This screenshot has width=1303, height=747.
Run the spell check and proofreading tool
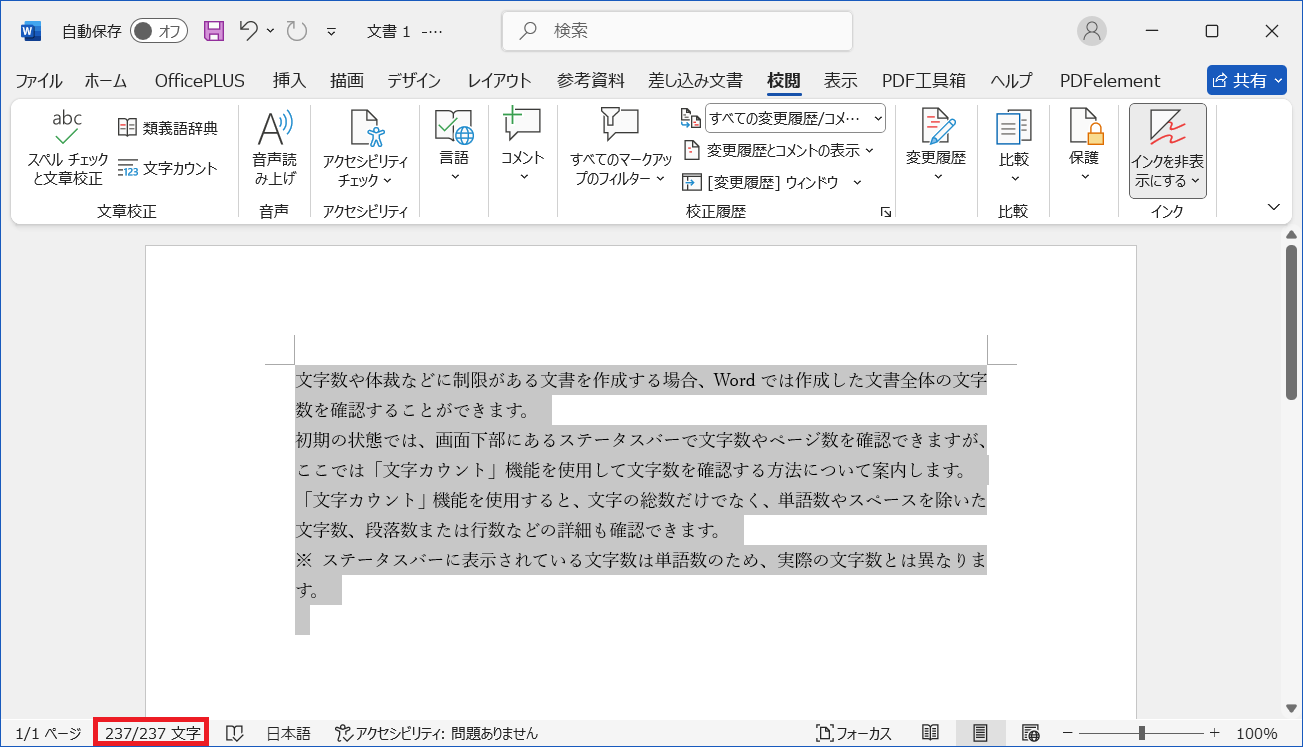point(67,148)
